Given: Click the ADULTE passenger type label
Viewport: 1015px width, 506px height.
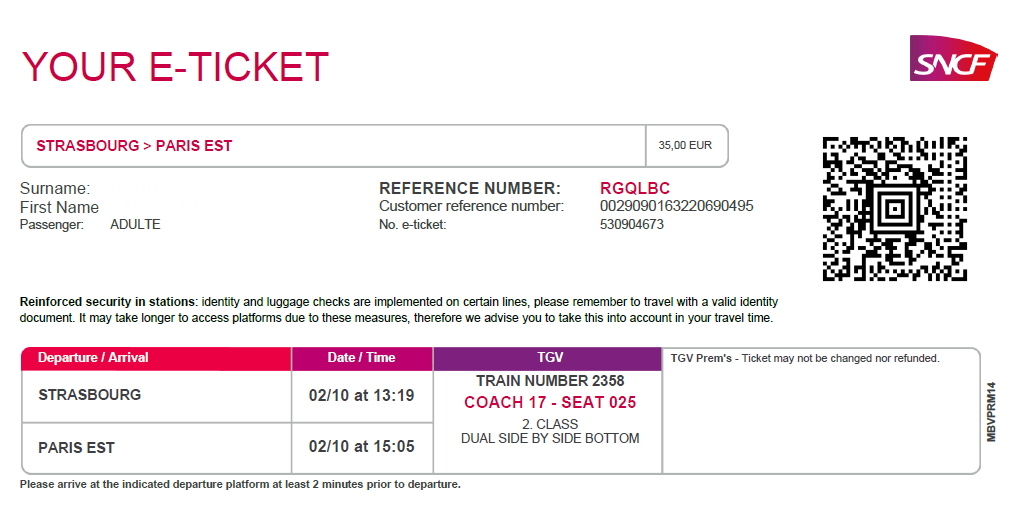Looking at the screenshot, I should click(135, 225).
